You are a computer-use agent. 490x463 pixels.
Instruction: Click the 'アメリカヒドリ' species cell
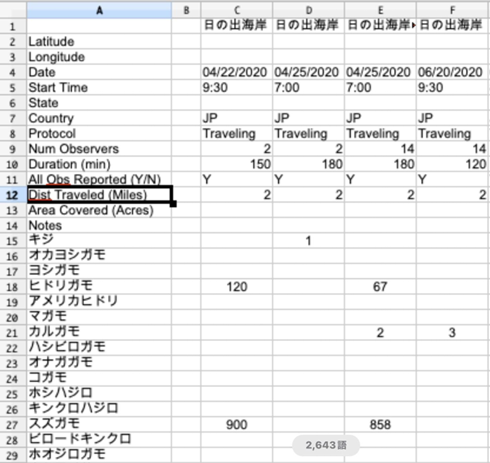[x=99, y=302]
